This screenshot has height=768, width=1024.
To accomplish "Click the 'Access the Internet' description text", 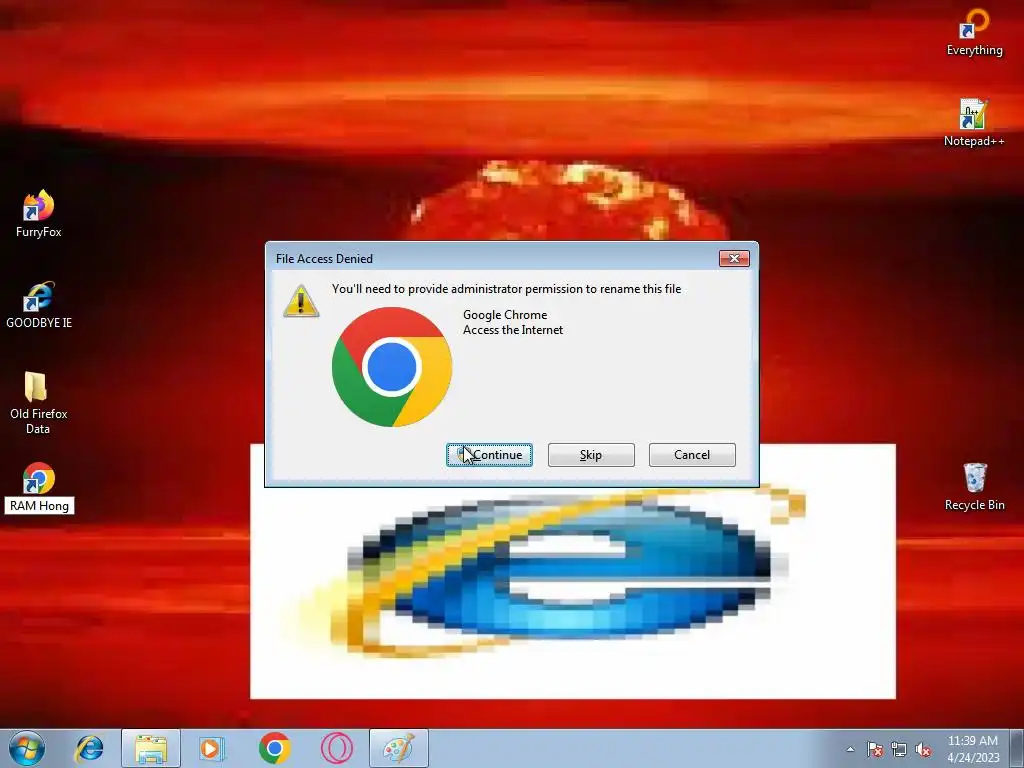I will (x=513, y=330).
